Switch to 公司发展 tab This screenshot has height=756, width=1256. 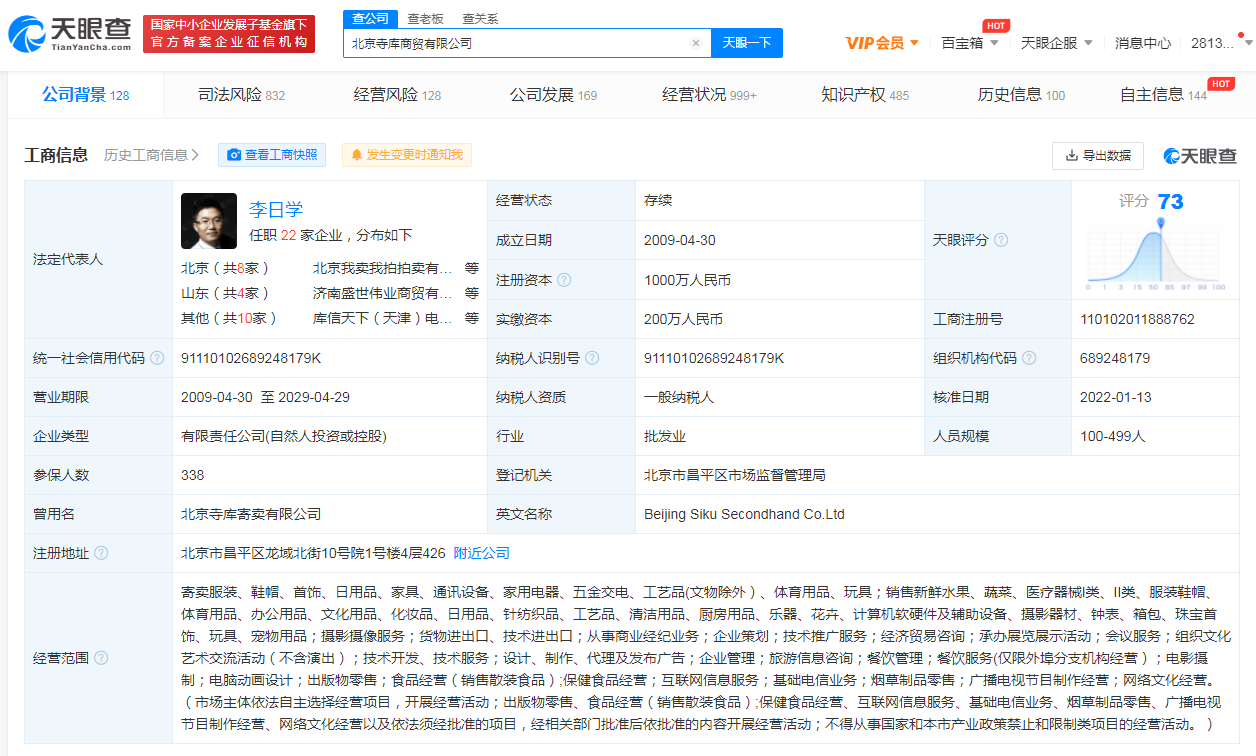(553, 95)
